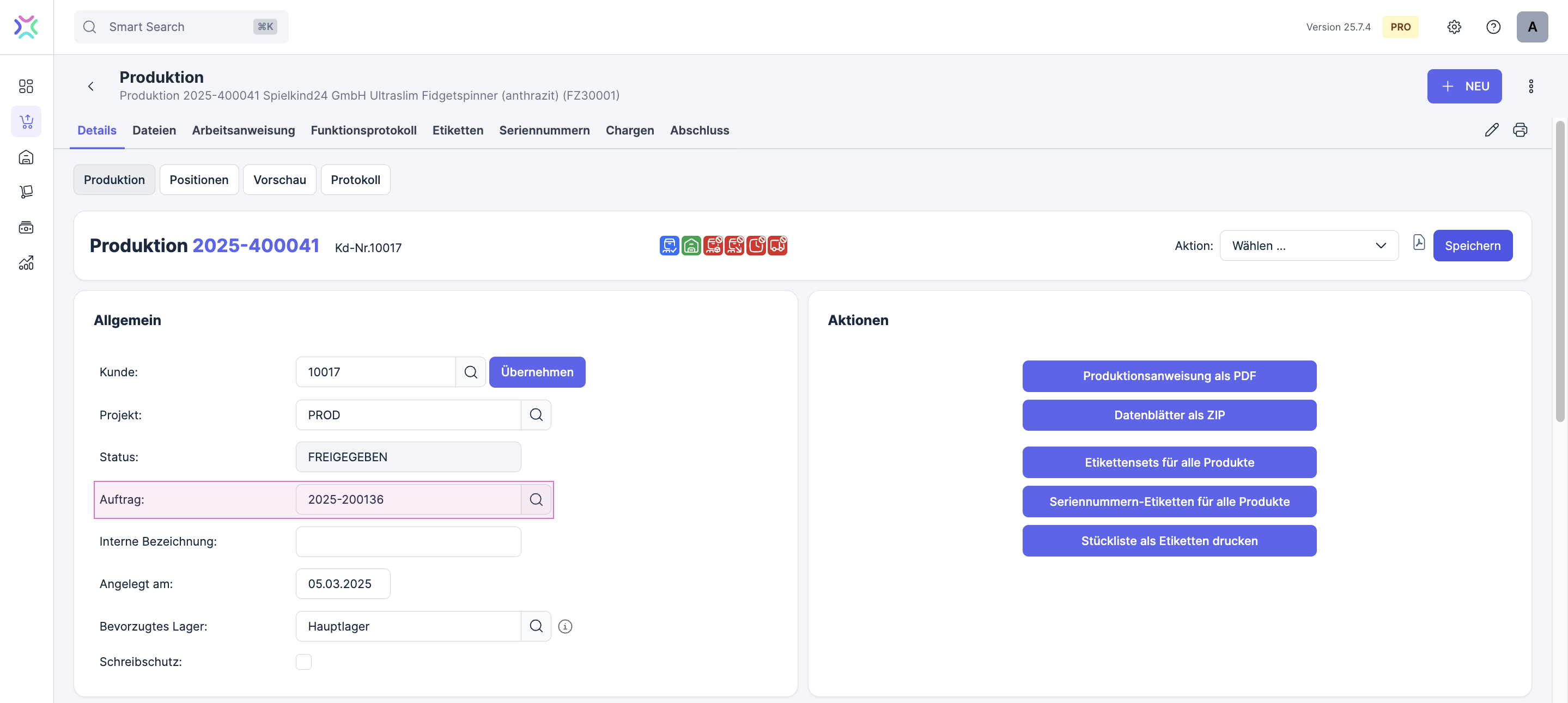1568x703 pixels.
Task: Click the blue production status icon
Action: coord(669,246)
